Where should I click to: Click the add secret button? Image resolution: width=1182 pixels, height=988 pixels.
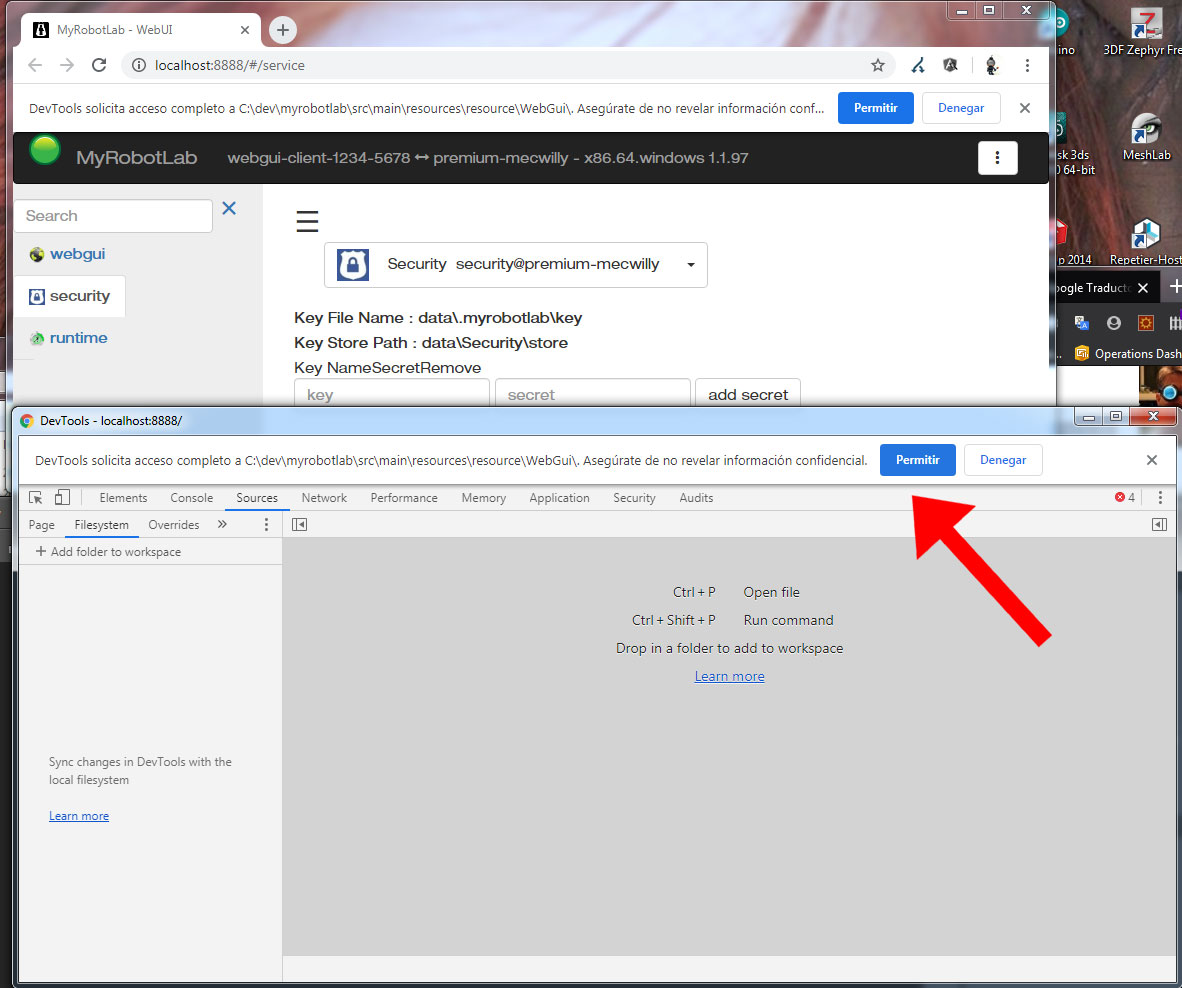[x=747, y=393]
